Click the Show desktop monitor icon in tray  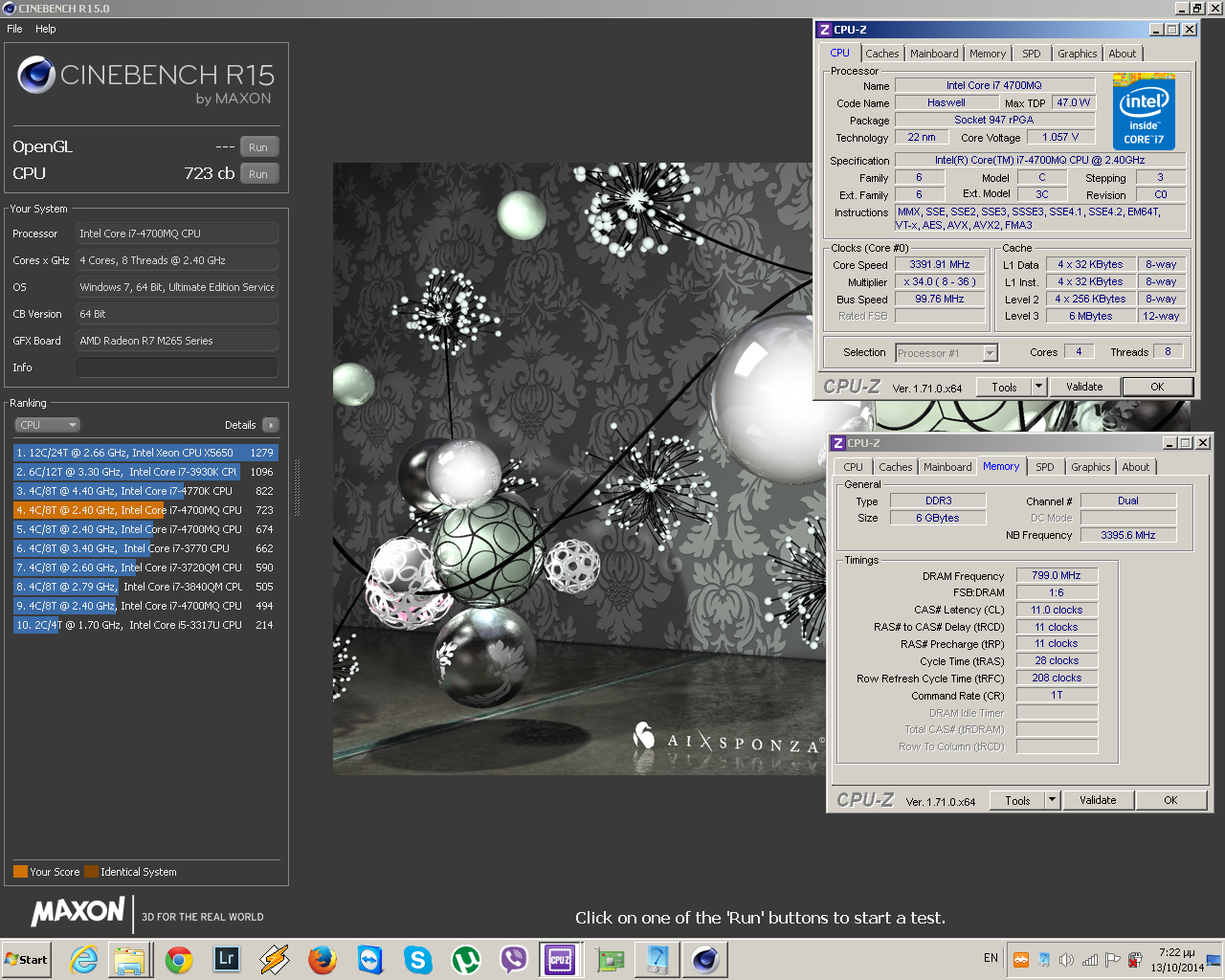coord(1214,960)
